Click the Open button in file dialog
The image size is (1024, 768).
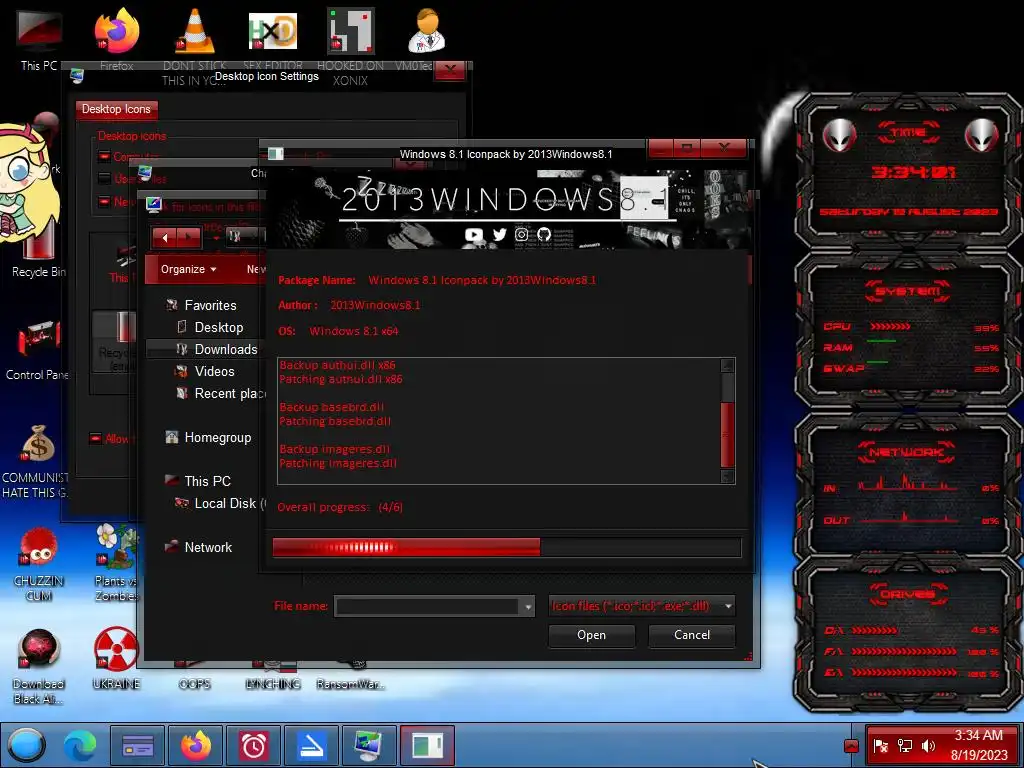click(x=592, y=635)
